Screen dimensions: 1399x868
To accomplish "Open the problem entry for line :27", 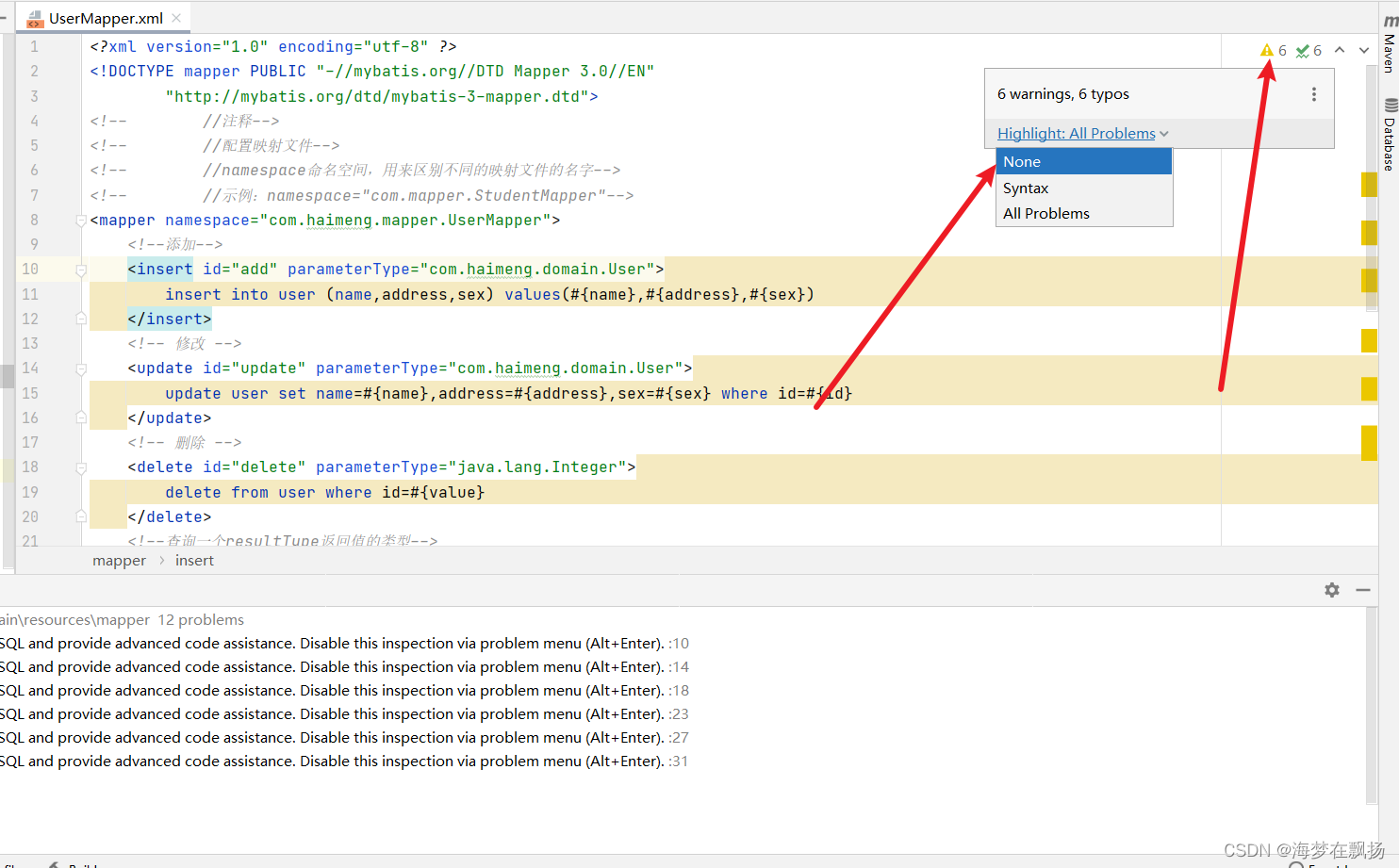I will click(344, 738).
